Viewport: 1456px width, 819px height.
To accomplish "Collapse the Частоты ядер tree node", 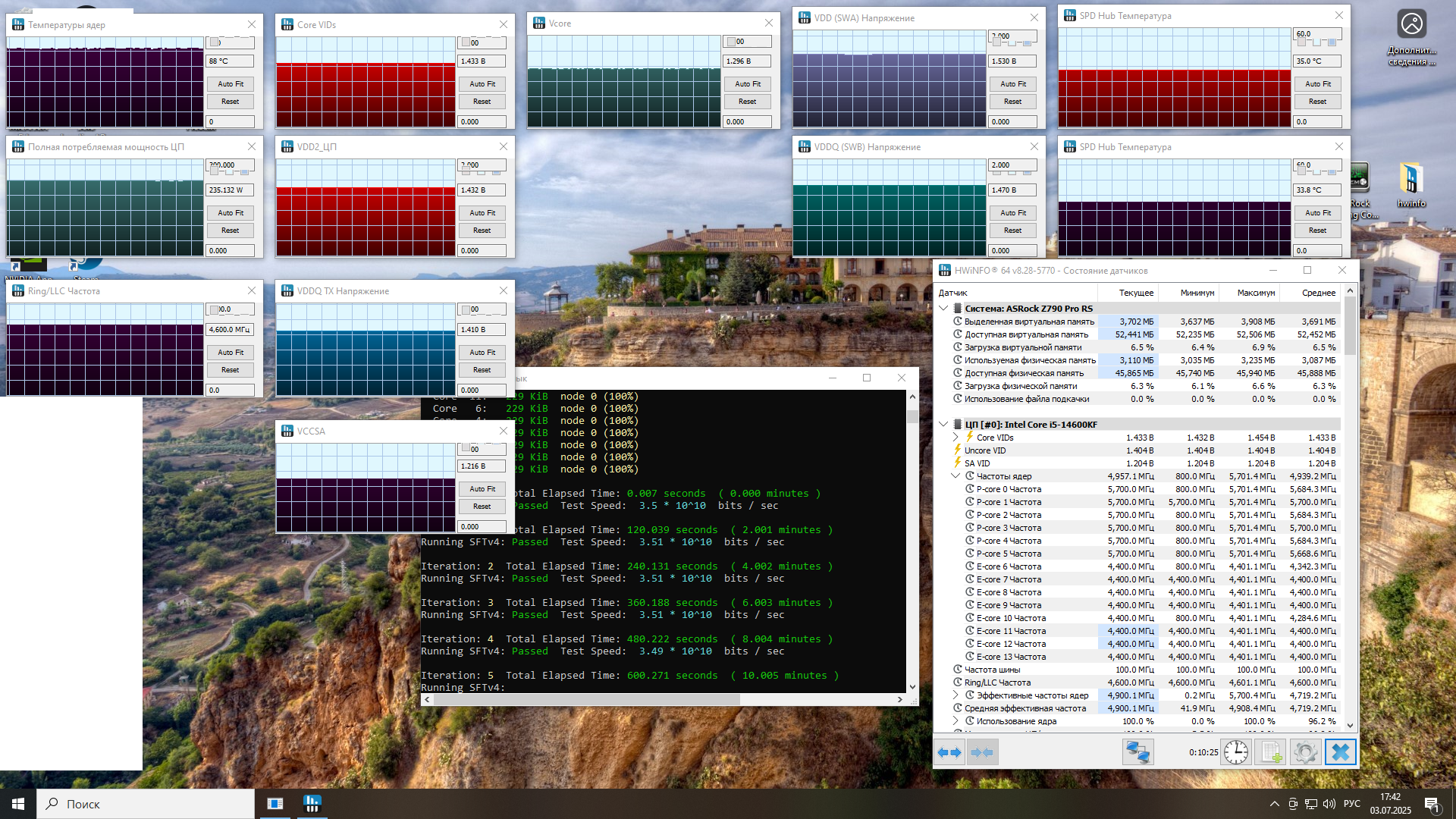I will pos(955,476).
